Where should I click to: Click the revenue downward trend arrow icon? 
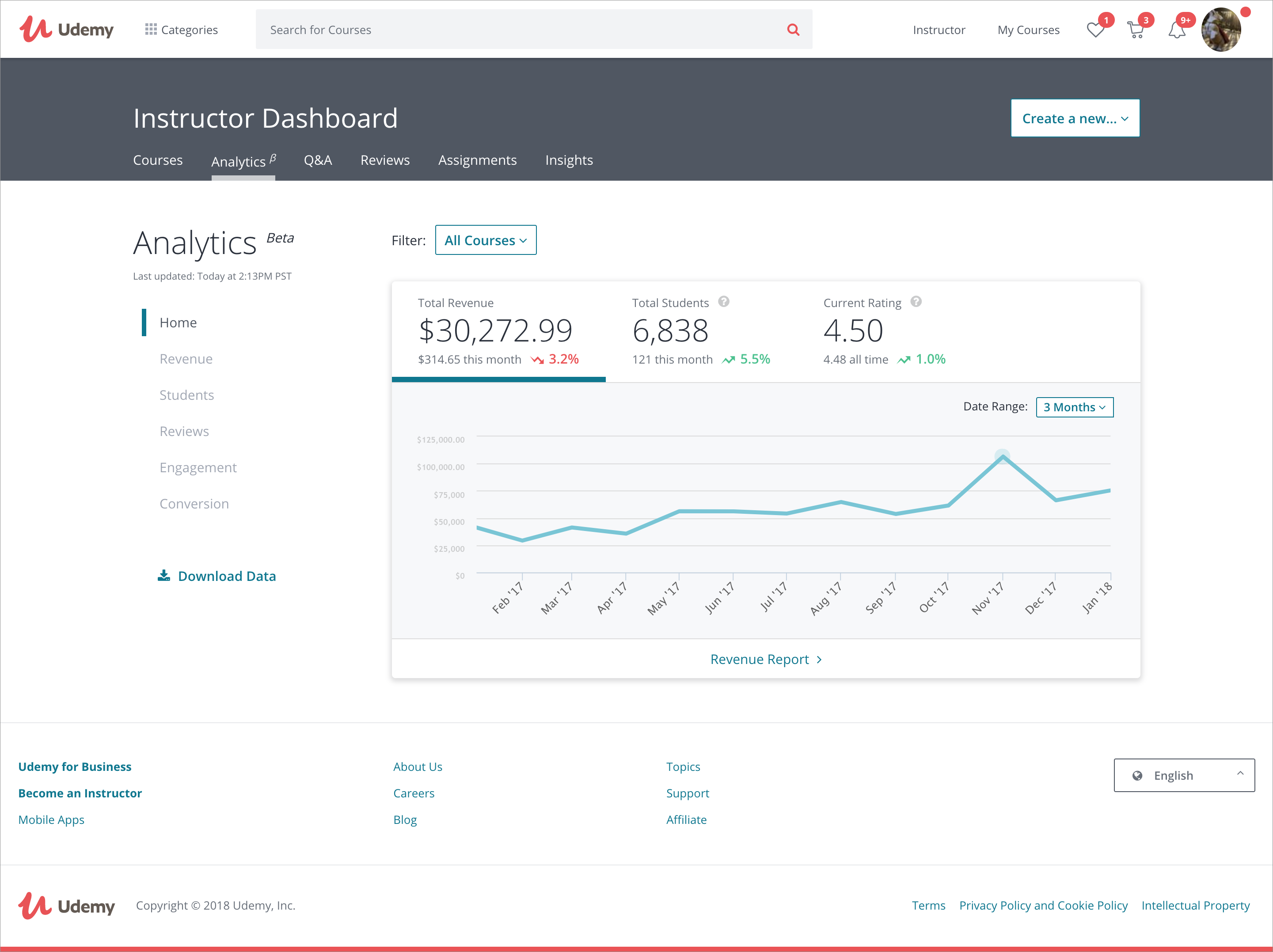[x=537, y=360]
